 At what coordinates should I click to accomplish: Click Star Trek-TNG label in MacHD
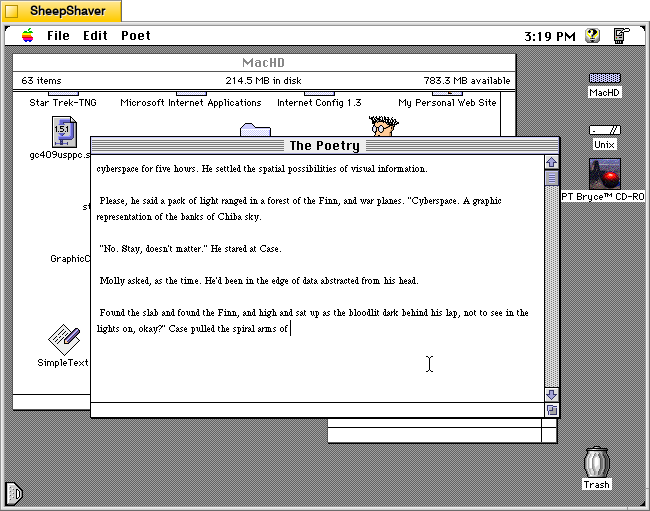click(x=63, y=102)
